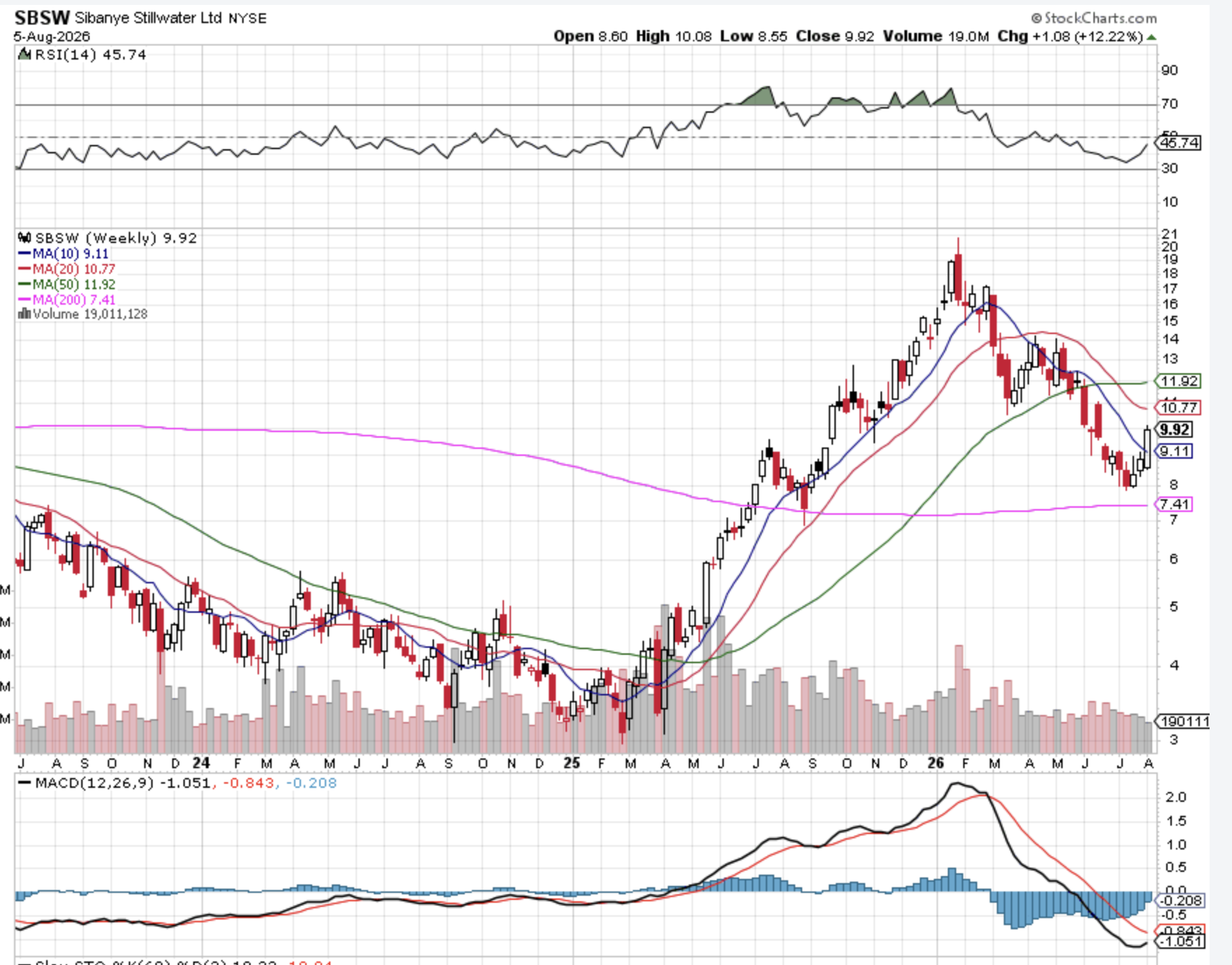
Task: Click the RSI indicator icon beside RSI(14)
Action: pos(24,55)
